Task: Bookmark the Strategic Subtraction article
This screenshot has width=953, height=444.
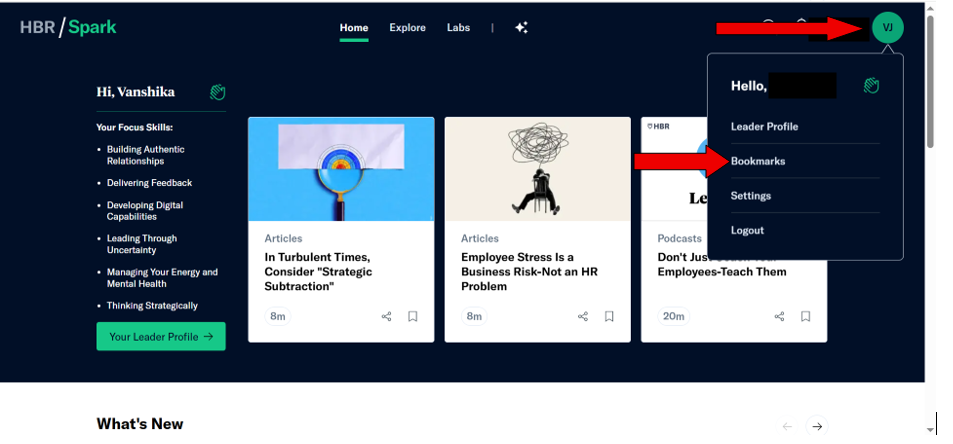Action: coord(413,317)
